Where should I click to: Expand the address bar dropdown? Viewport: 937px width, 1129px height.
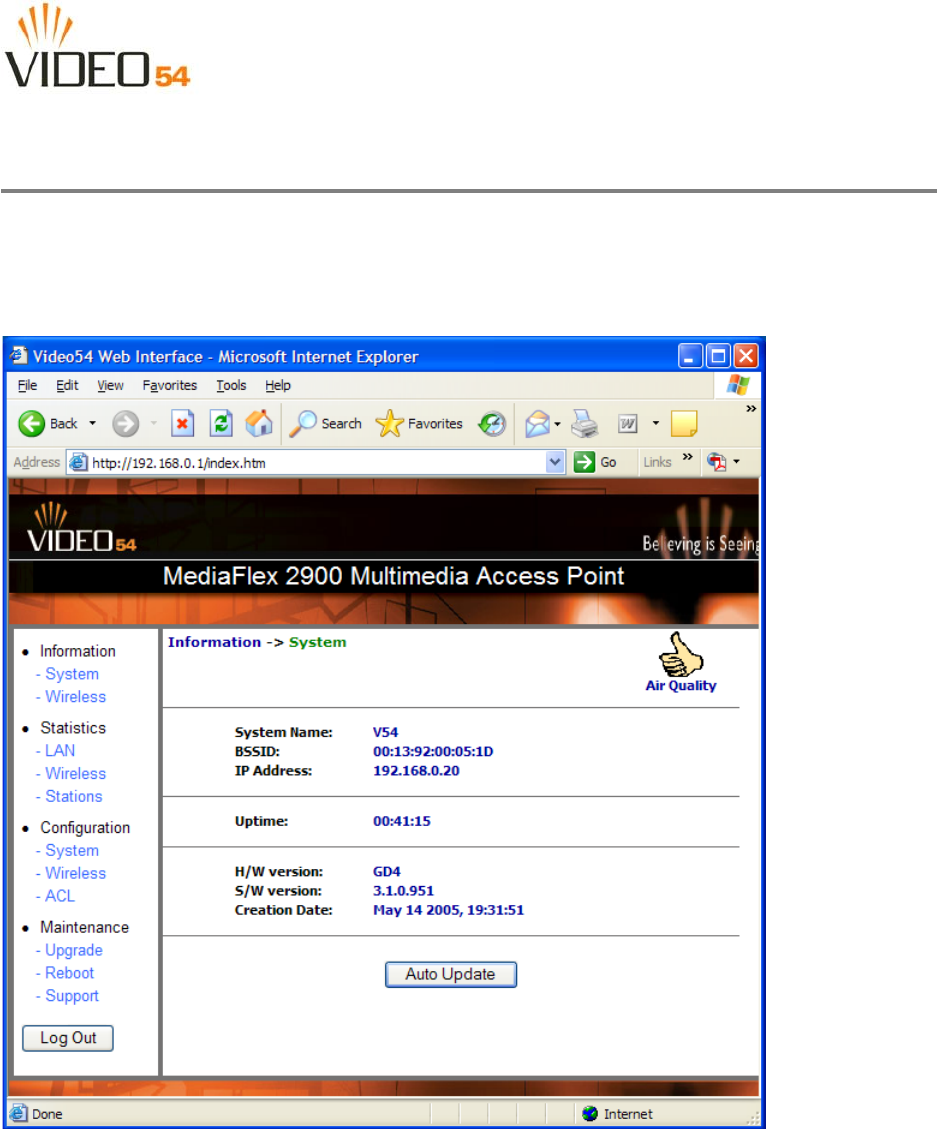tap(555, 462)
